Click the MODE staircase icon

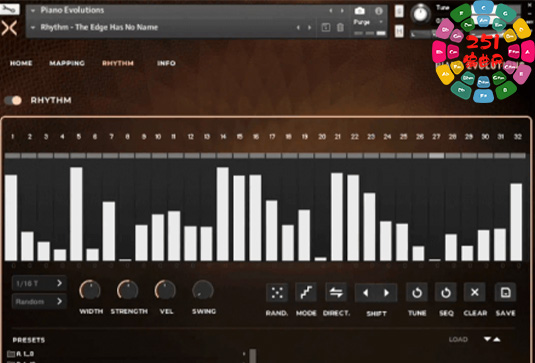click(306, 292)
